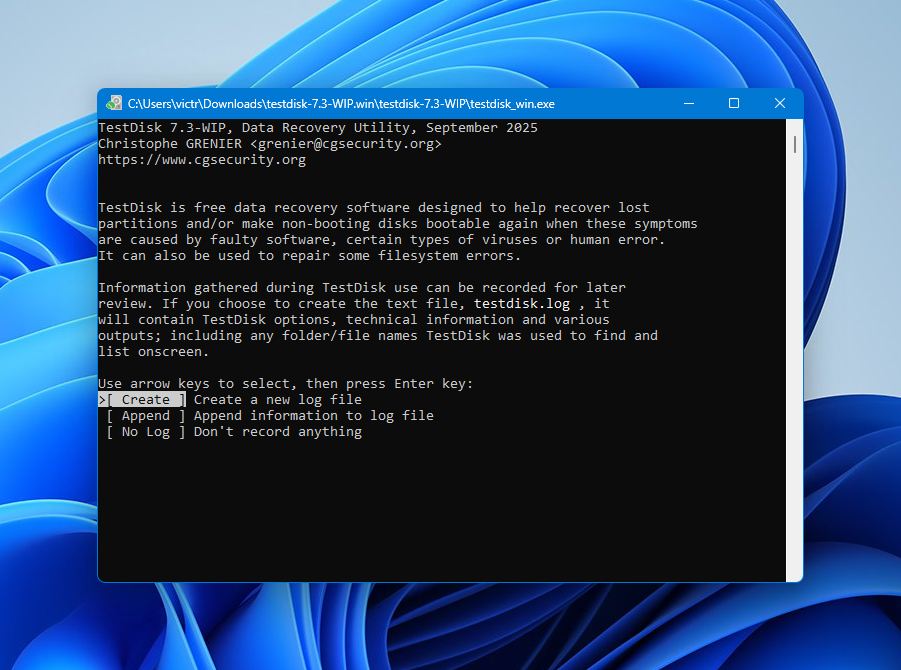Maximize the TestDisk console window
Screen dimensions: 901x670
734,103
